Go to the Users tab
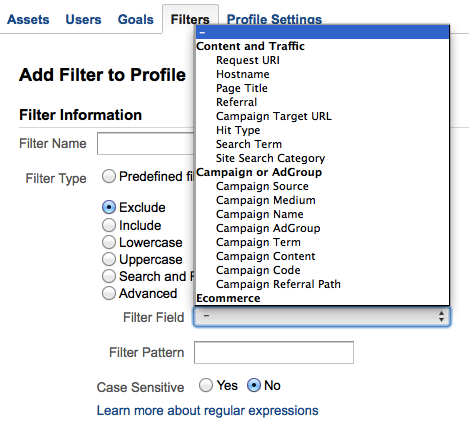The height and width of the screenshot is (425, 469). 83,19
